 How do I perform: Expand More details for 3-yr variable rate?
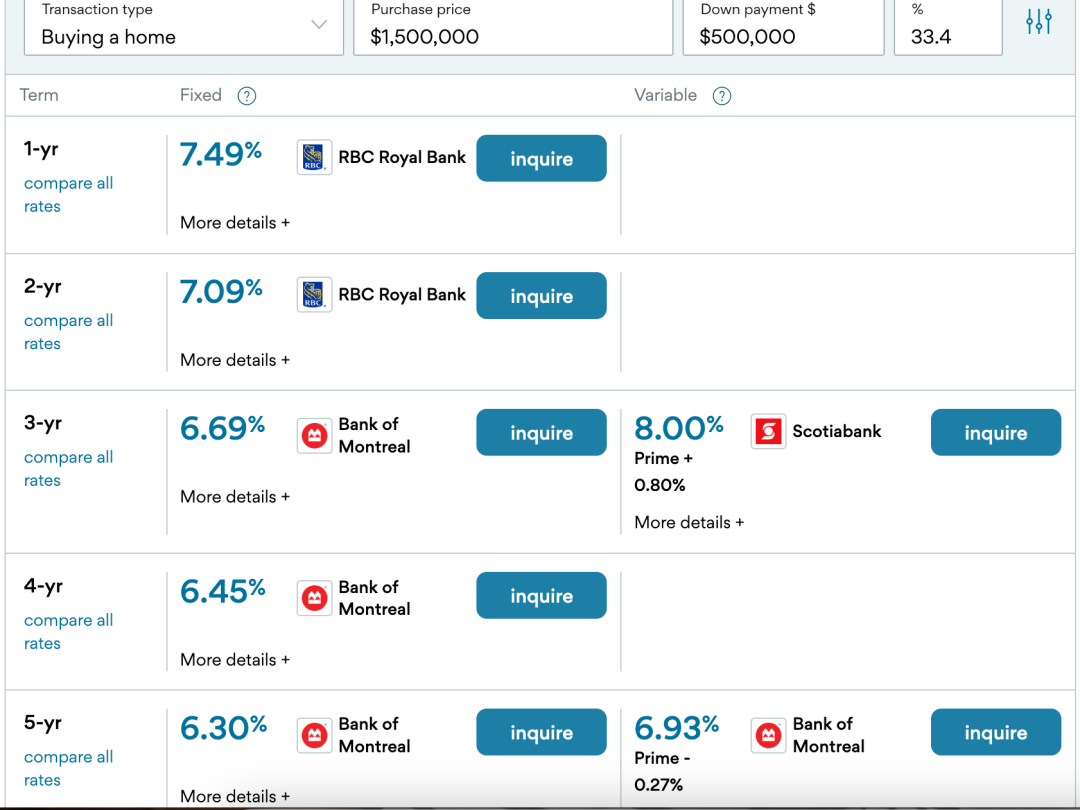coord(689,522)
